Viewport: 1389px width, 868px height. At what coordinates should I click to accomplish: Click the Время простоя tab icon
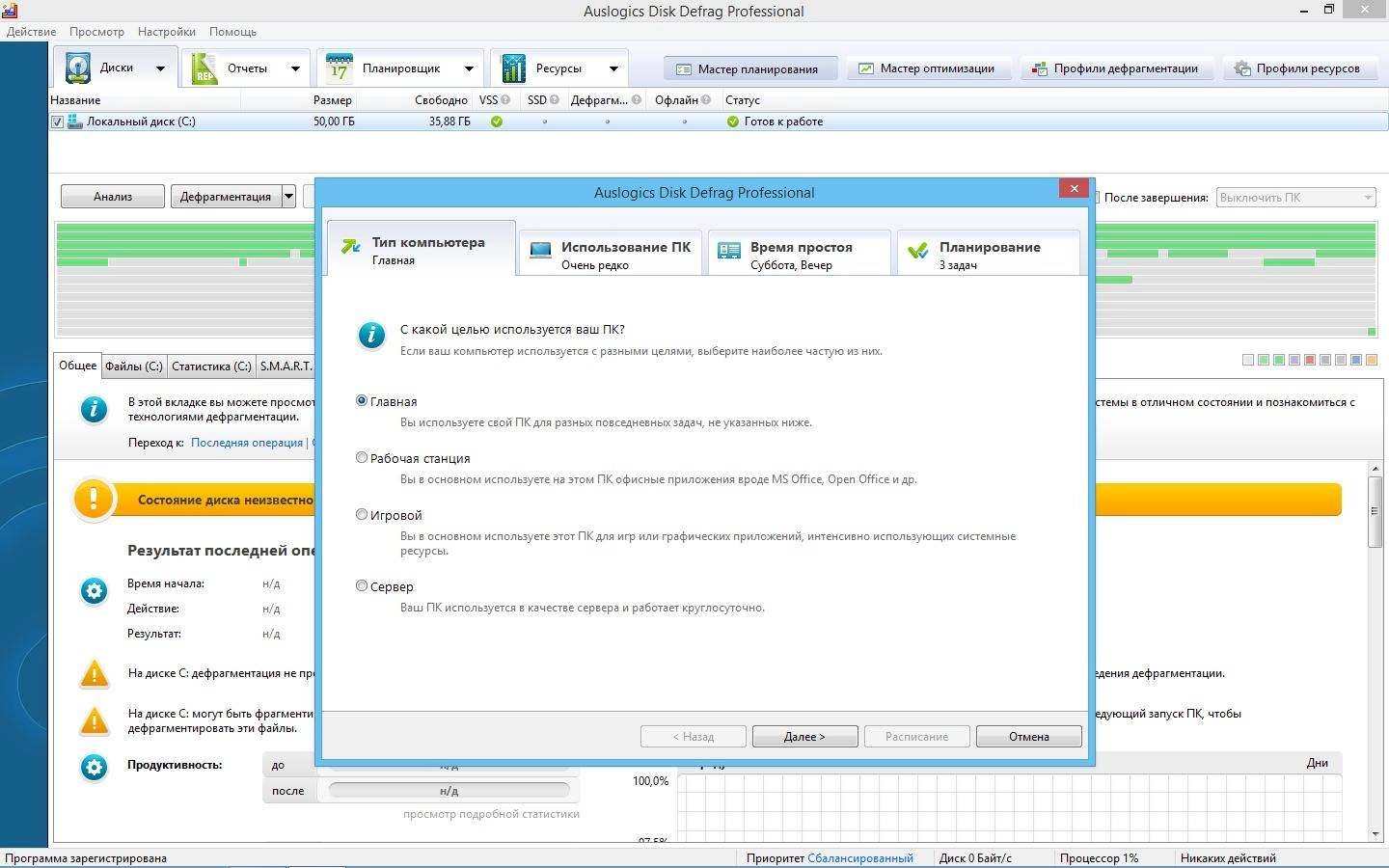[x=729, y=252]
